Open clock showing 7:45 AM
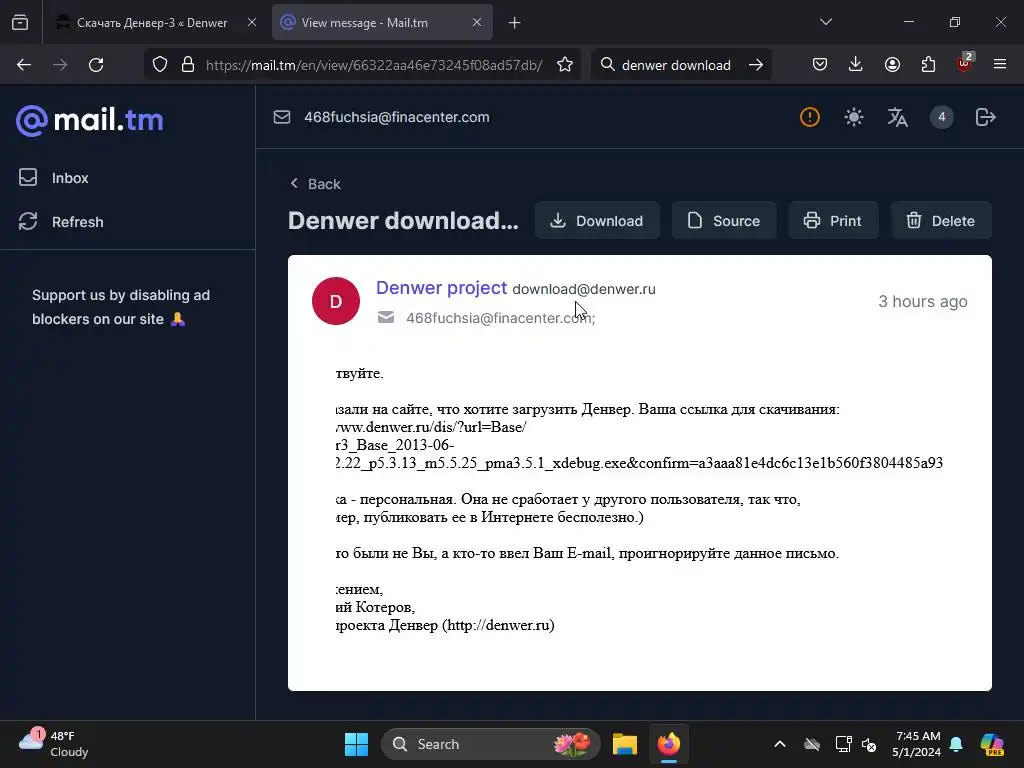The image size is (1024, 768). (917, 744)
